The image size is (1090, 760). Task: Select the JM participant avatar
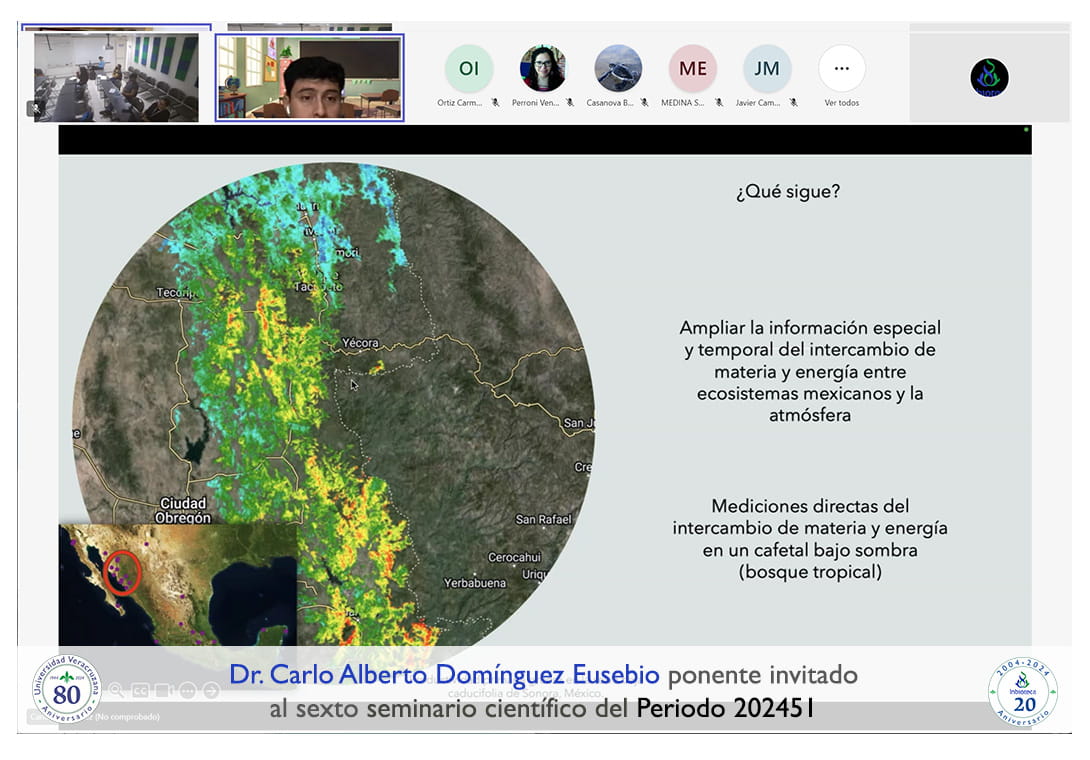[x=767, y=69]
